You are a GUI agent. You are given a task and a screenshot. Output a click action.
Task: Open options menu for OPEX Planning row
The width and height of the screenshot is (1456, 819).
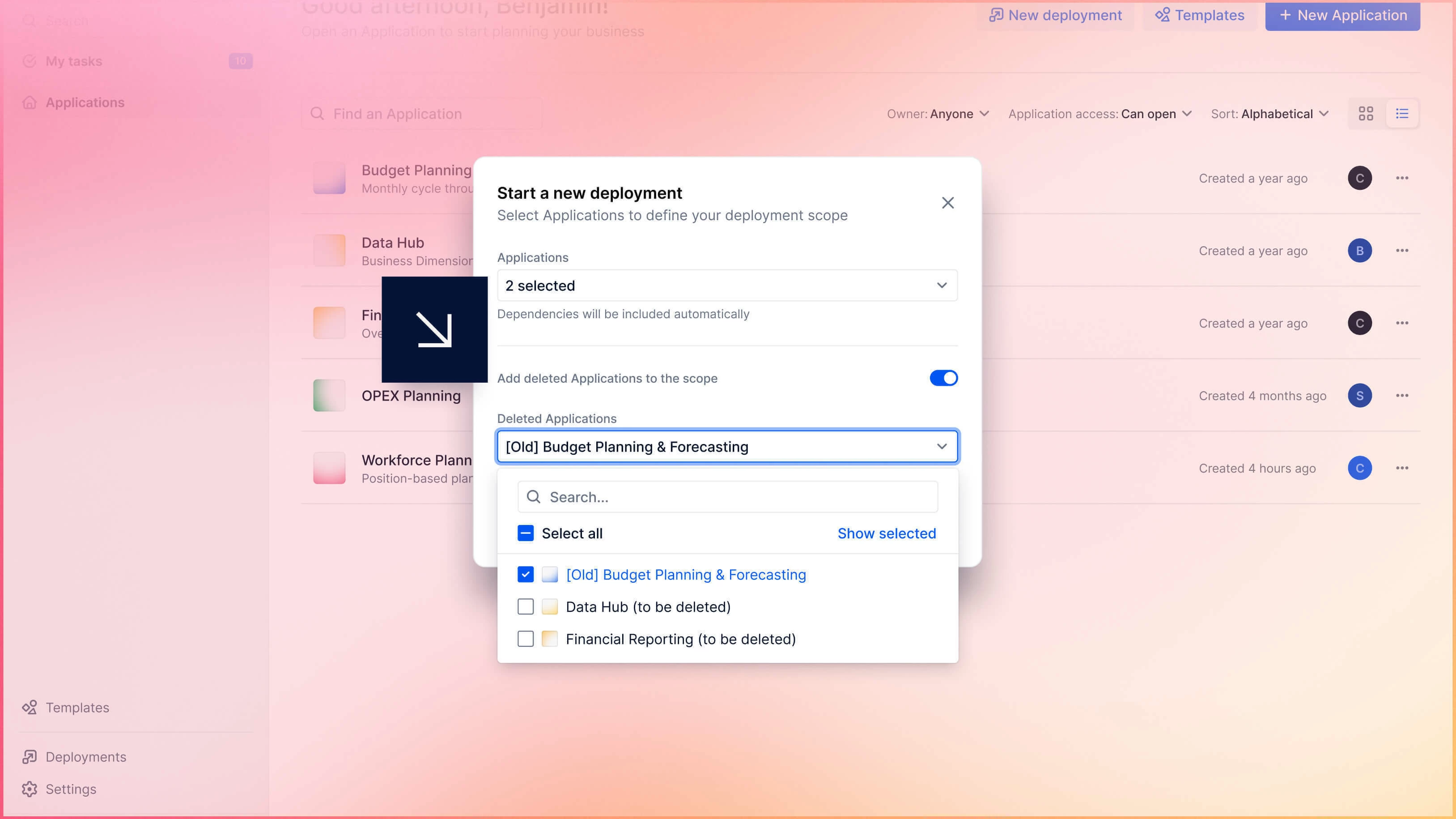1402,395
